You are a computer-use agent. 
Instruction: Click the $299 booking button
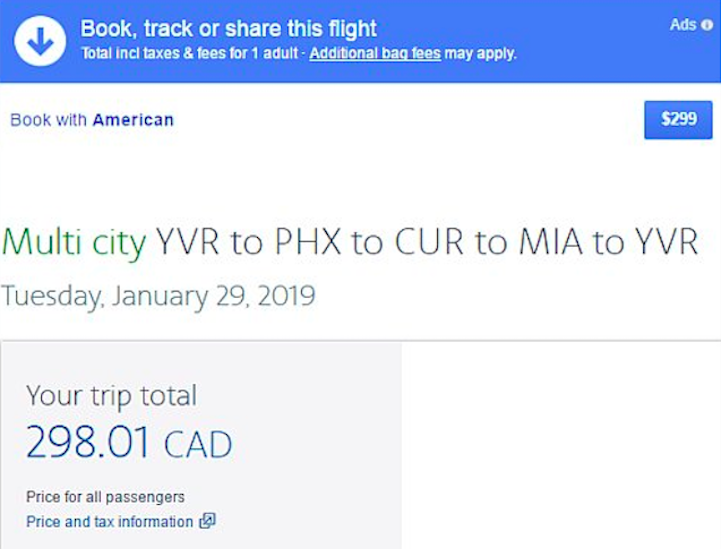tap(678, 120)
